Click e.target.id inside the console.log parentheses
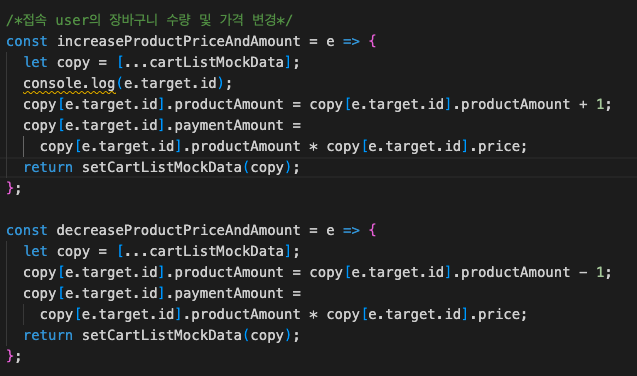The image size is (637, 376). click(170, 83)
